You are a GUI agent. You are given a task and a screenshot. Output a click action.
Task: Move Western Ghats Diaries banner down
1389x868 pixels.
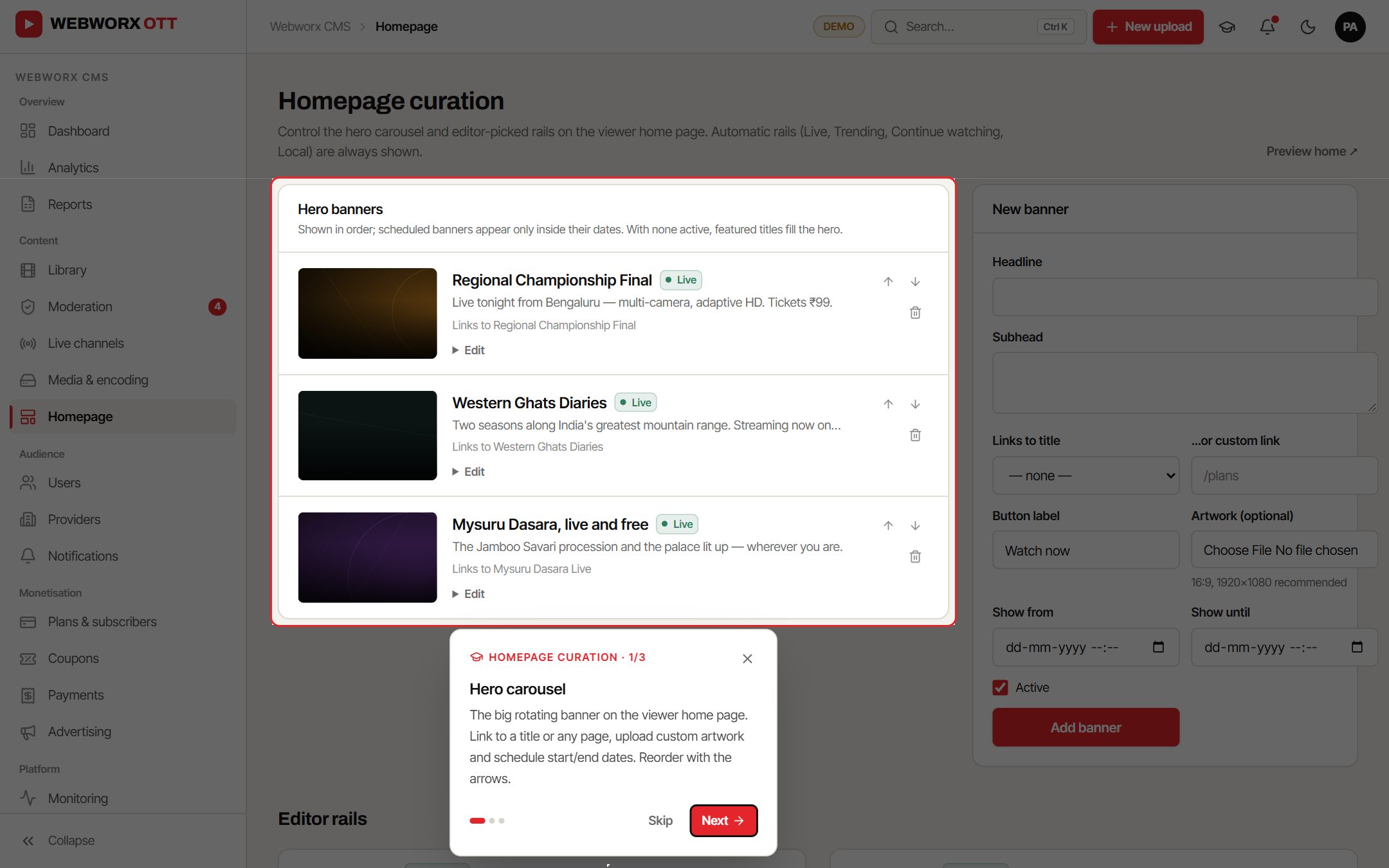click(915, 404)
